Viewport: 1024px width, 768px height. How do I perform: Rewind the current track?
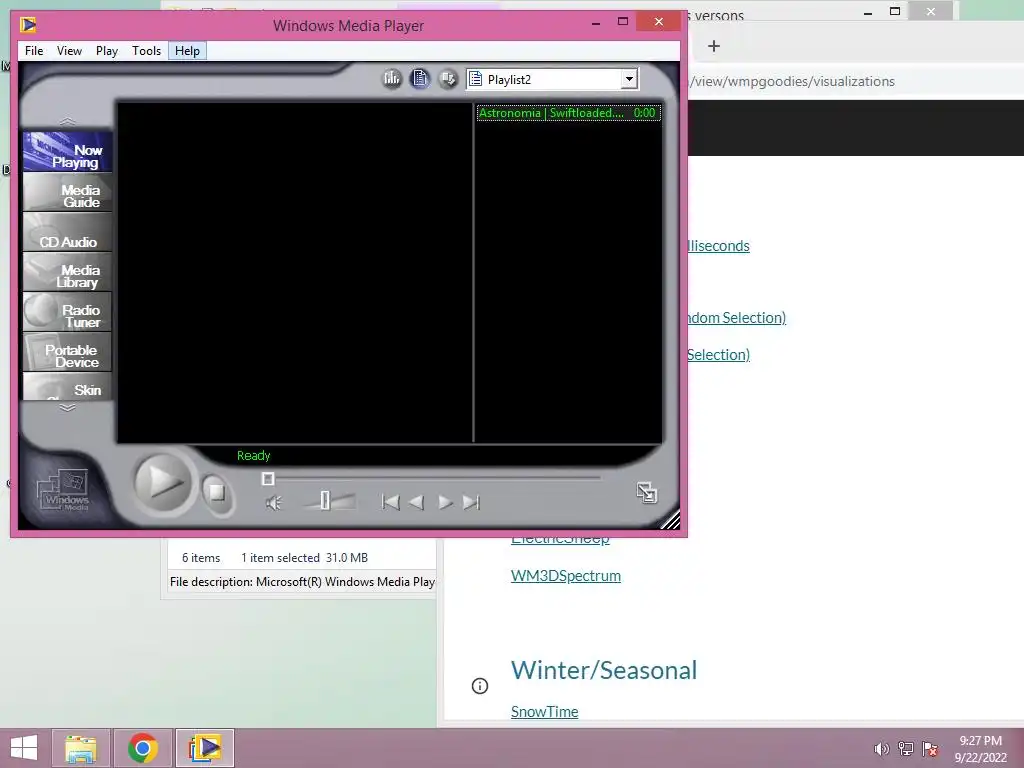pos(416,502)
